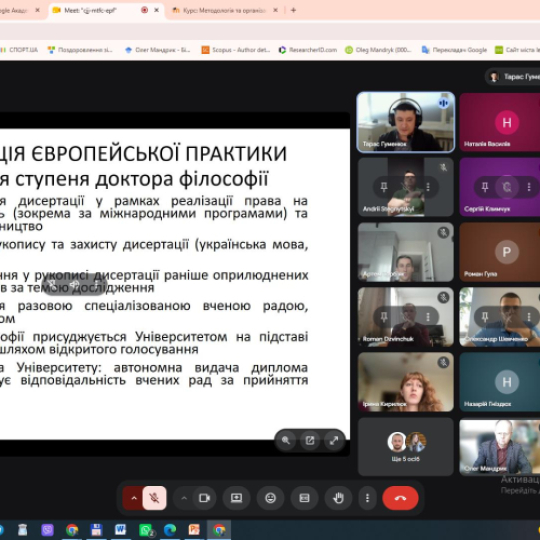Raise hand in the meeting
This screenshot has height=540, width=540.
tap(338, 498)
